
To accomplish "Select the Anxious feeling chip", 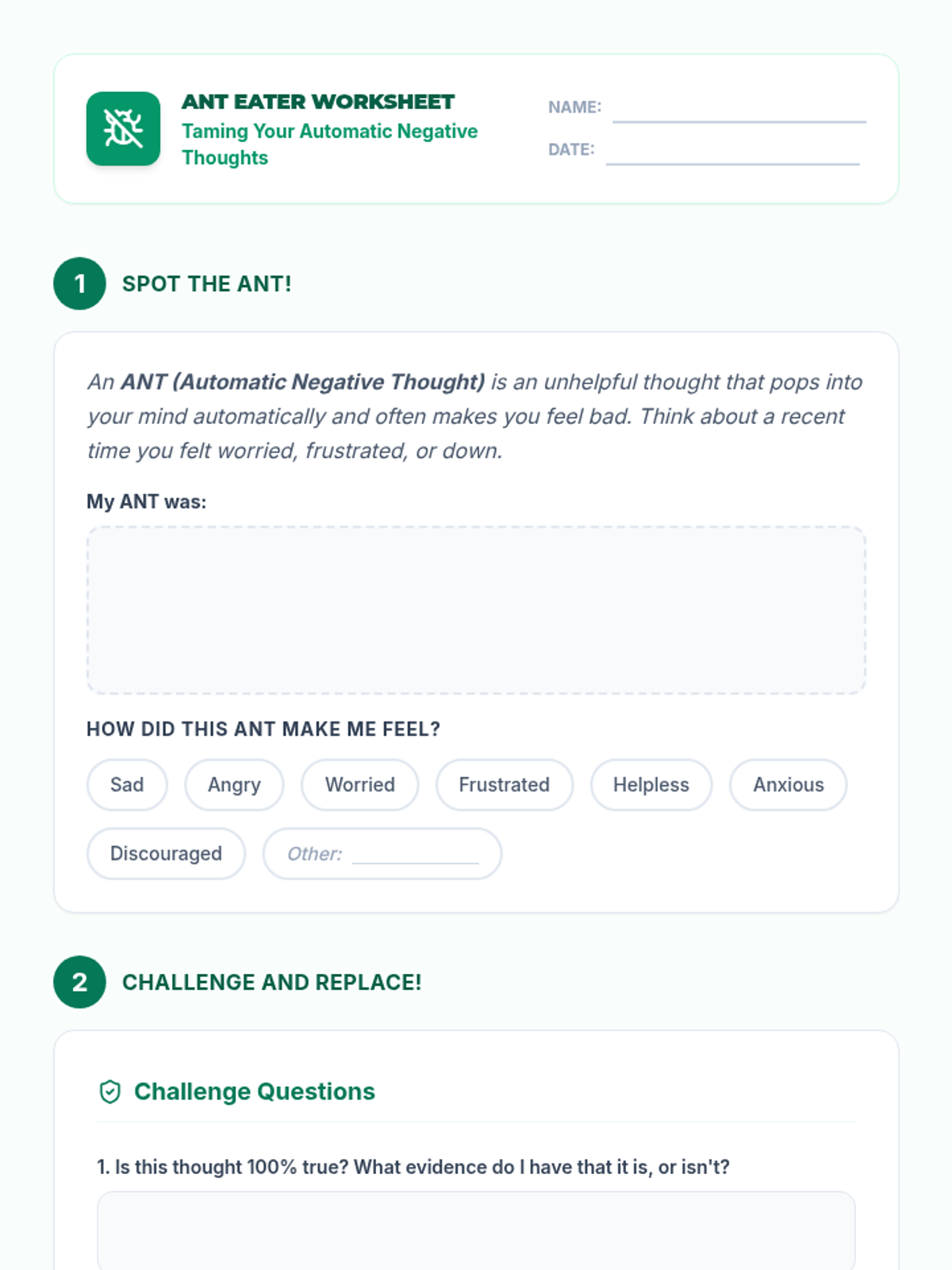I will 789,785.
